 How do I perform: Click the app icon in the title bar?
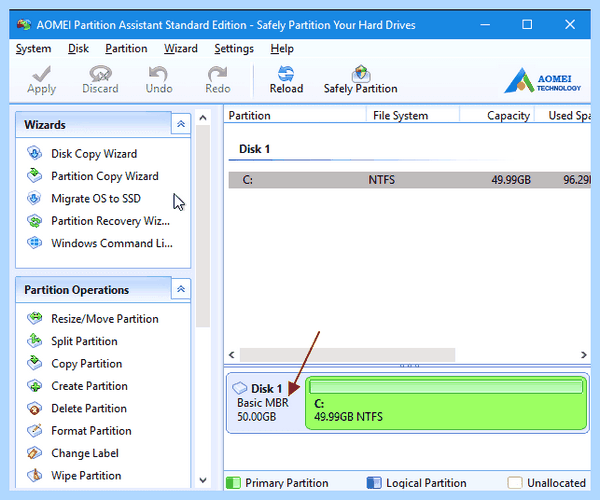tap(24, 25)
